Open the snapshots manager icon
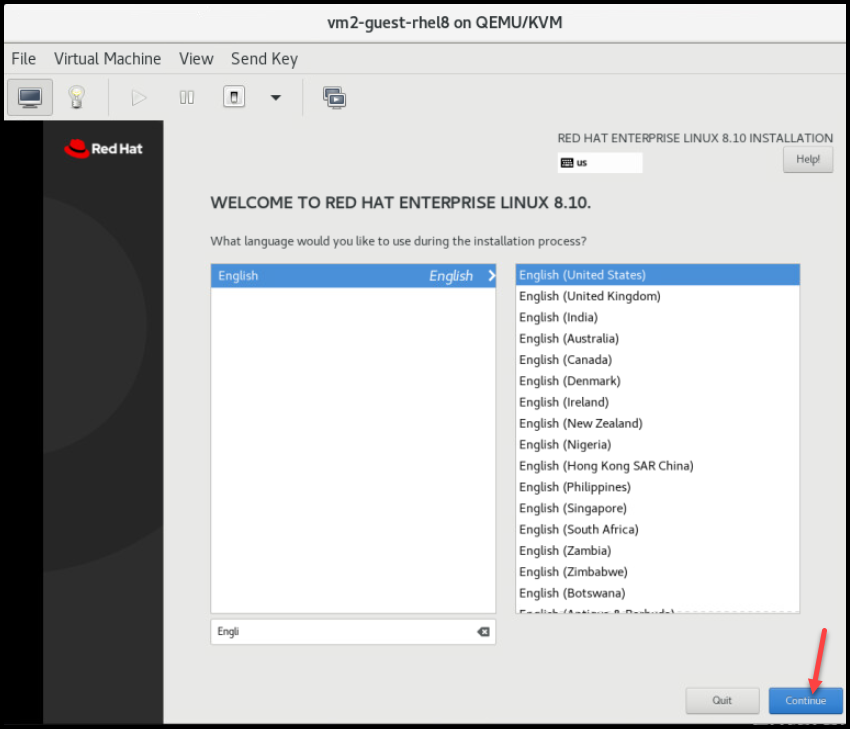The image size is (850, 729). tap(334, 97)
